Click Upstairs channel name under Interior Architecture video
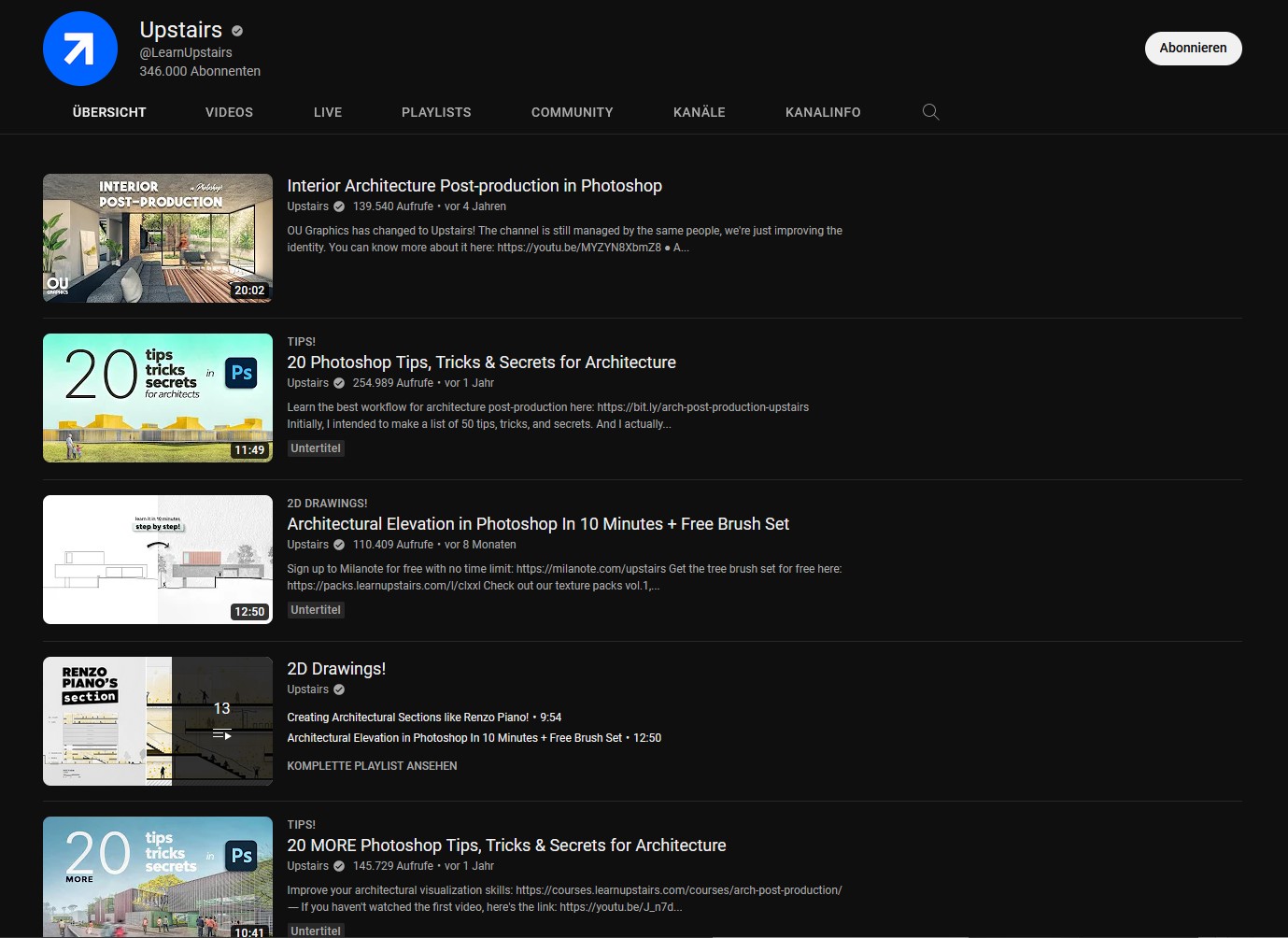1288x938 pixels. 307,206
